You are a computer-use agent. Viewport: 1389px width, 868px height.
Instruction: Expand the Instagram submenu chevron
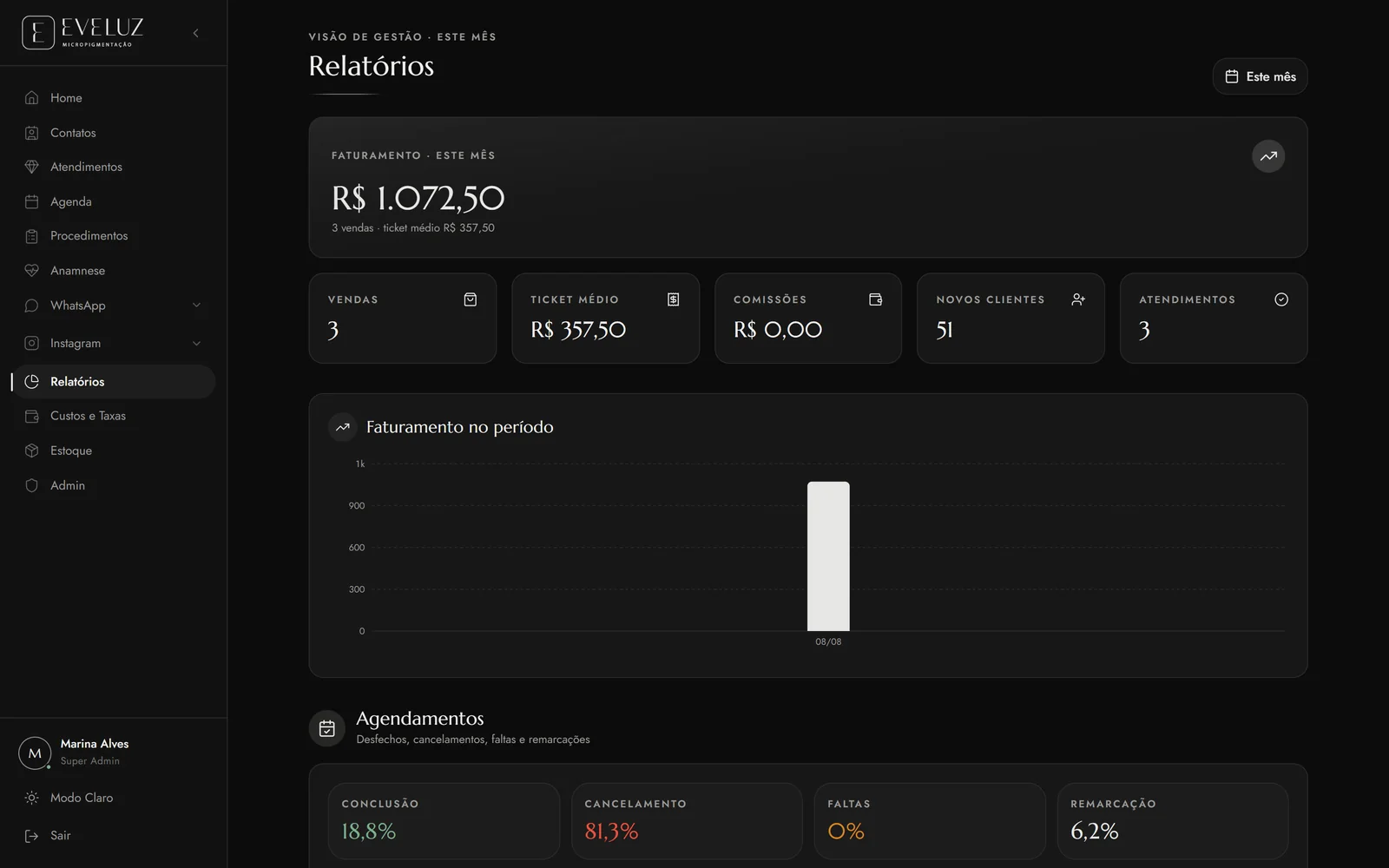(x=196, y=344)
